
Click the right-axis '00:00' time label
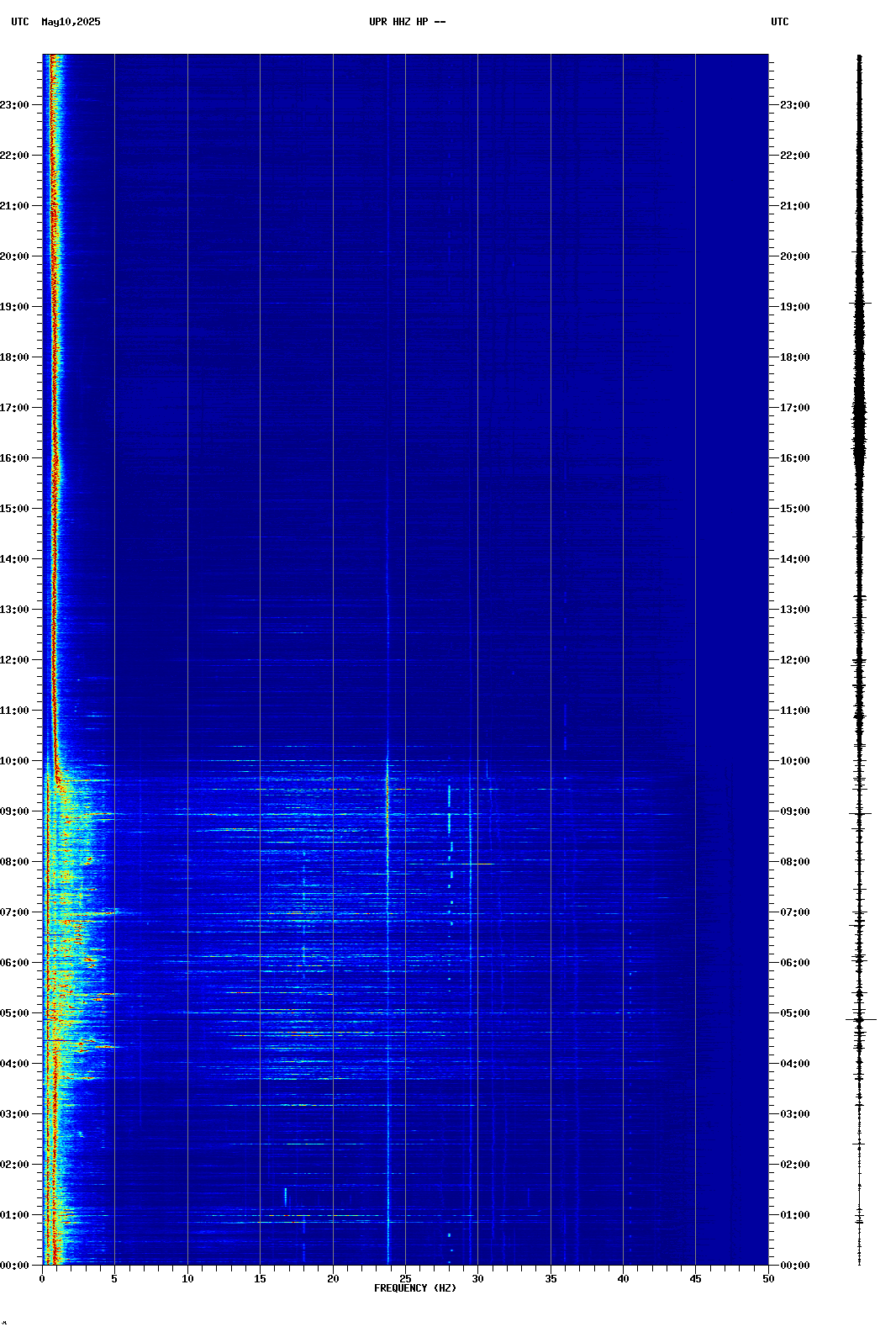(795, 1266)
